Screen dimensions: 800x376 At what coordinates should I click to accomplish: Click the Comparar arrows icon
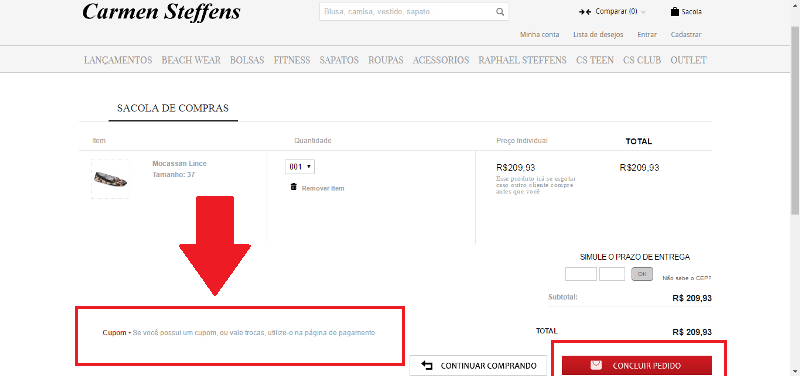585,12
